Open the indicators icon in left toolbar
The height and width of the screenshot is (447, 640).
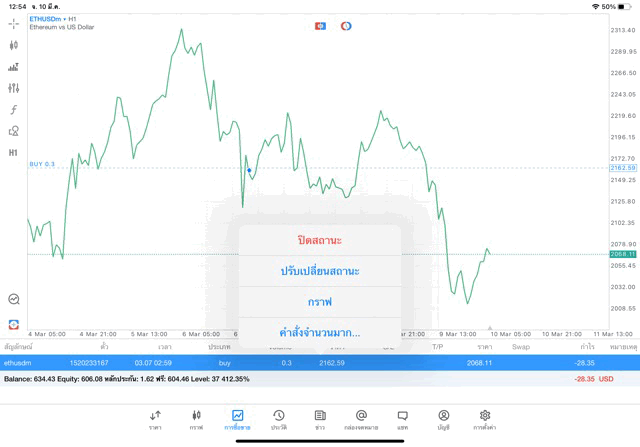point(13,67)
